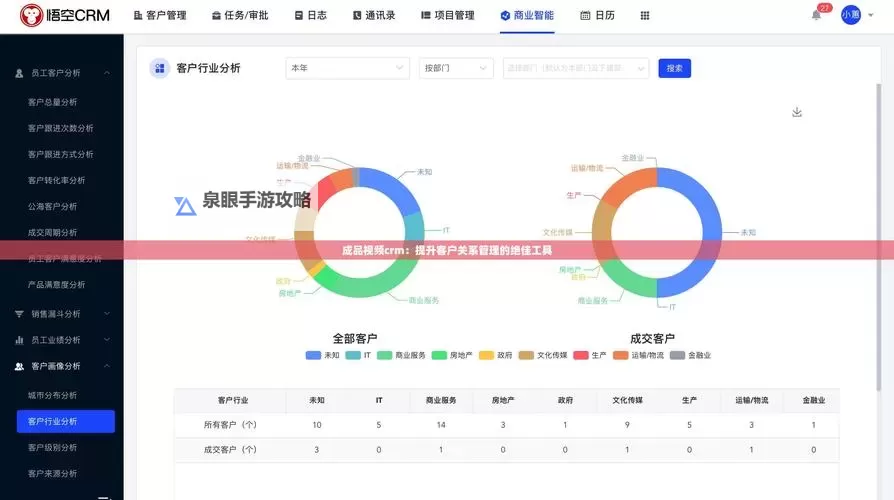Click the user avatar 小惠
This screenshot has width=894, height=500.
click(851, 15)
